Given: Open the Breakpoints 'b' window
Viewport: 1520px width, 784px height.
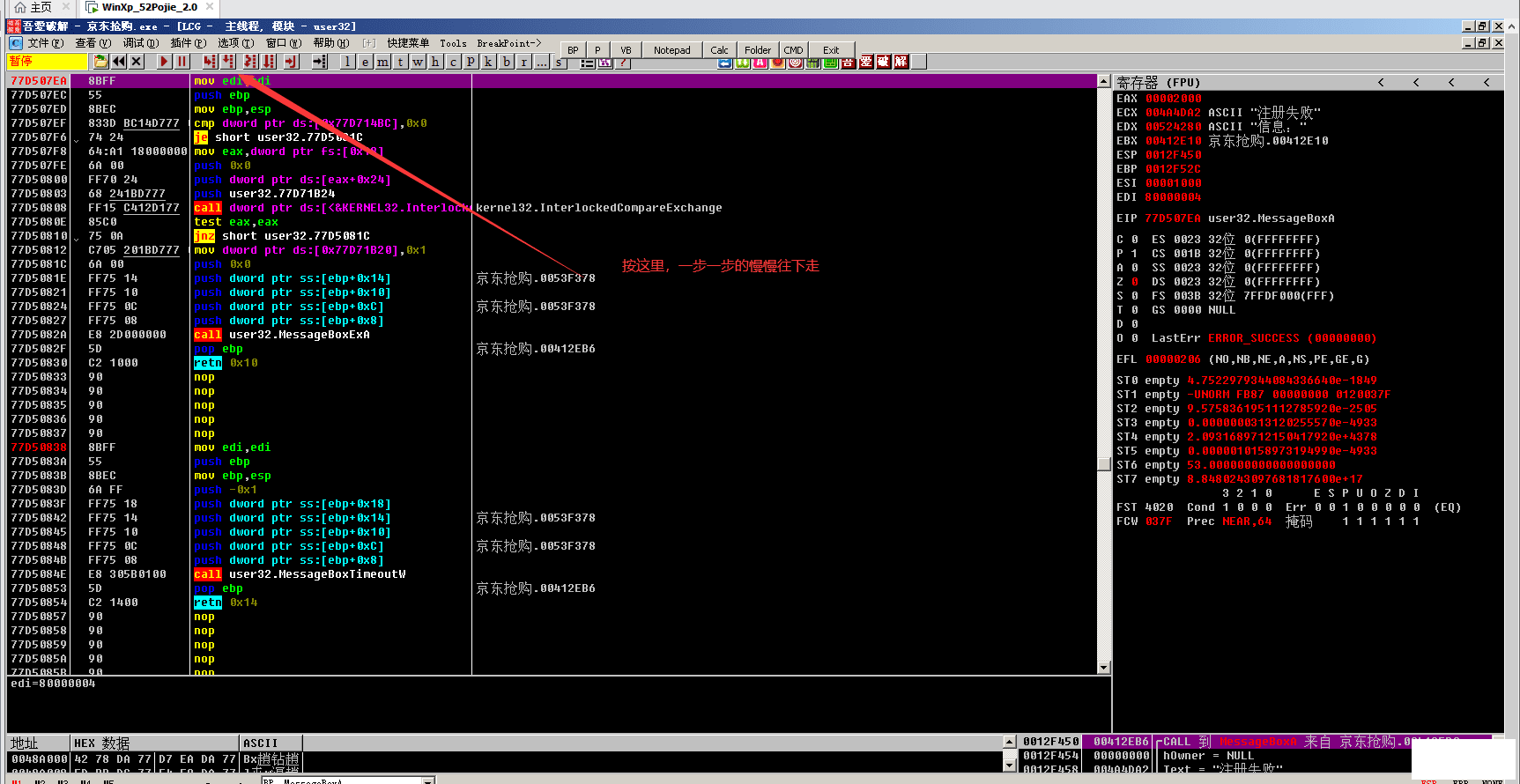Looking at the screenshot, I should point(507,62).
